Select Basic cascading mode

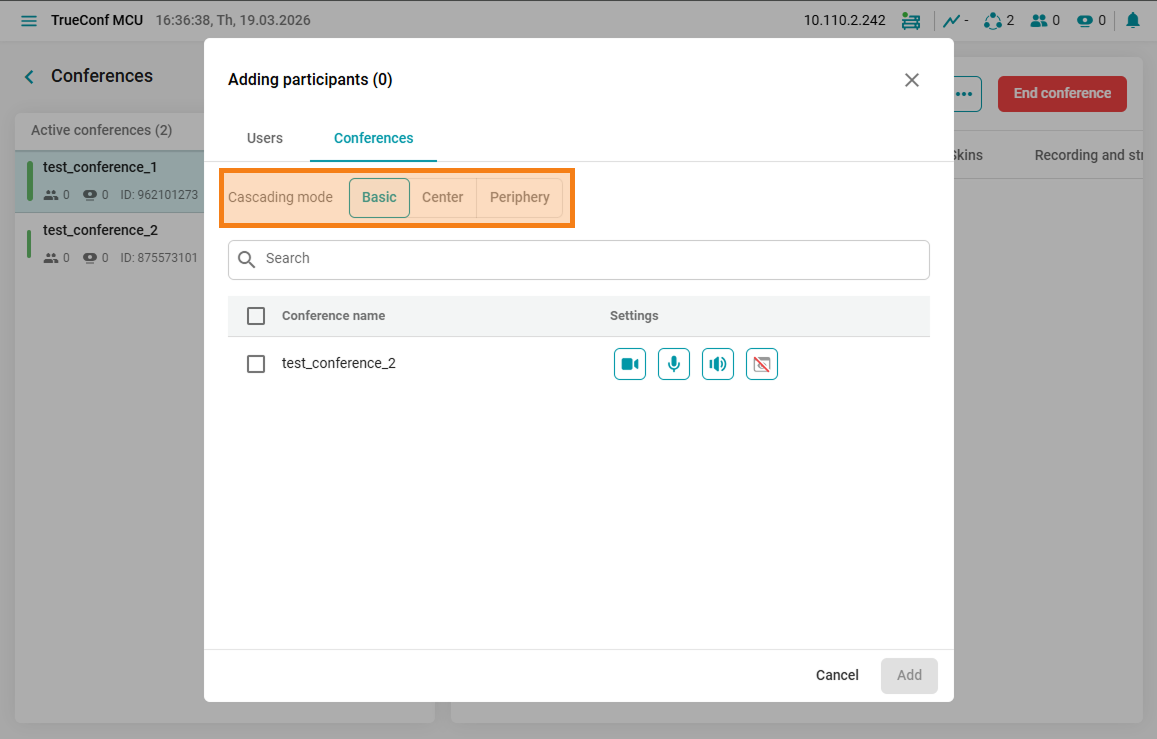click(379, 198)
